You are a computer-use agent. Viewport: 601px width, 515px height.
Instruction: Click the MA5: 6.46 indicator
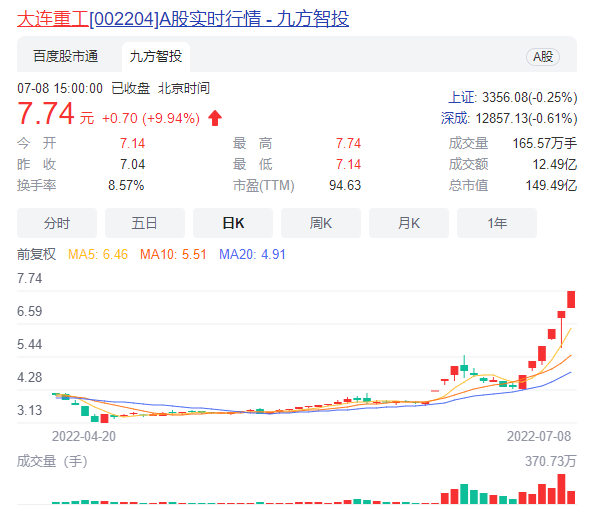(x=98, y=254)
